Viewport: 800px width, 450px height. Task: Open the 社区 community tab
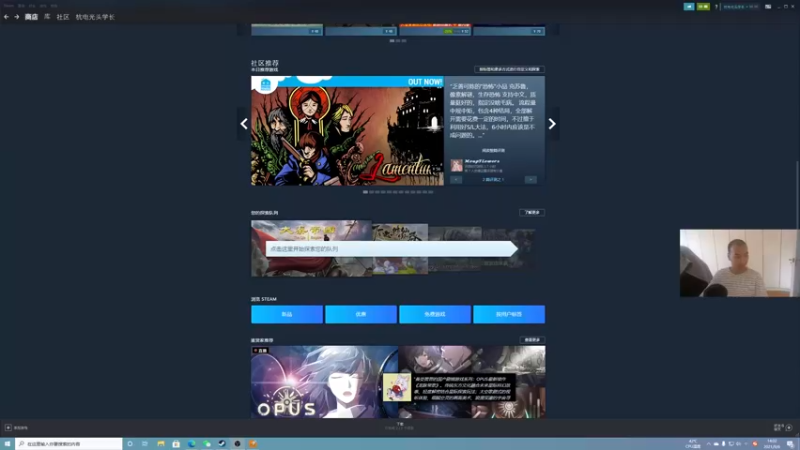63,17
